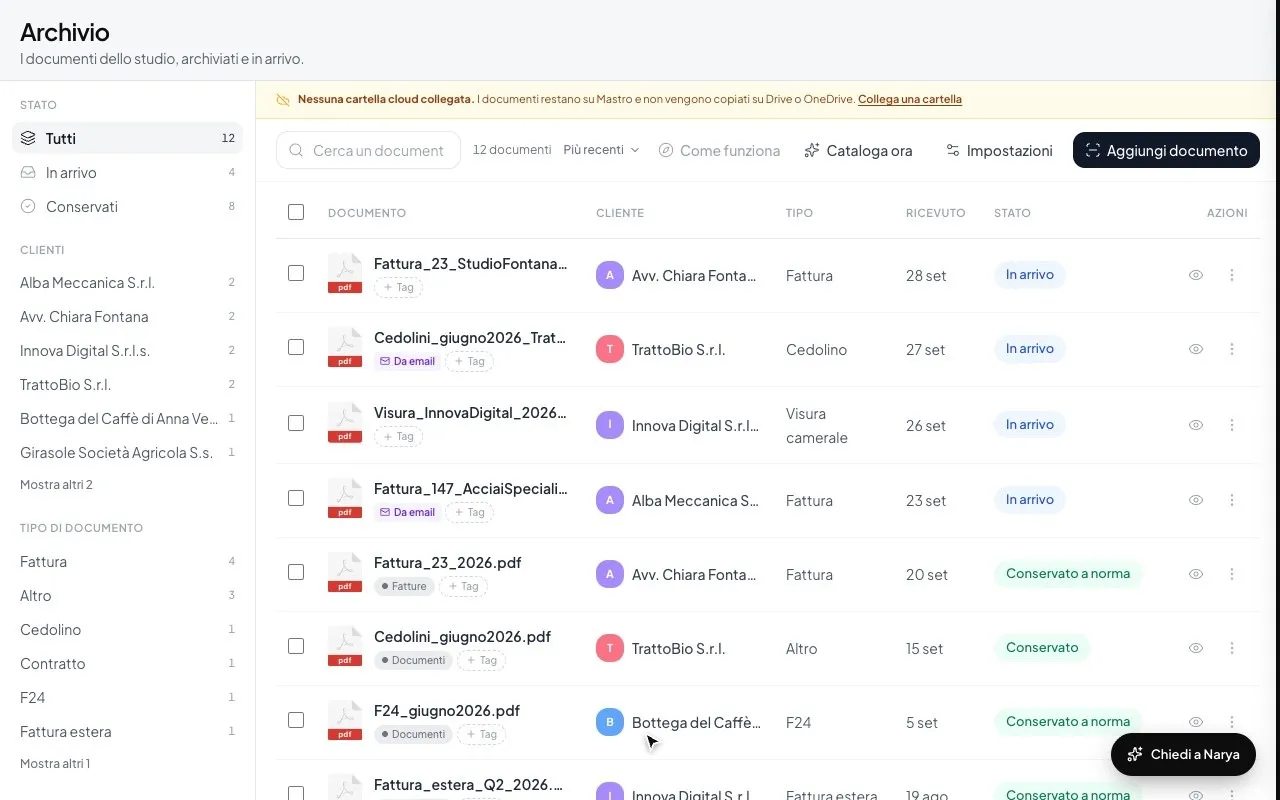
Task: Click the Aggiungi documento button
Action: [1166, 150]
